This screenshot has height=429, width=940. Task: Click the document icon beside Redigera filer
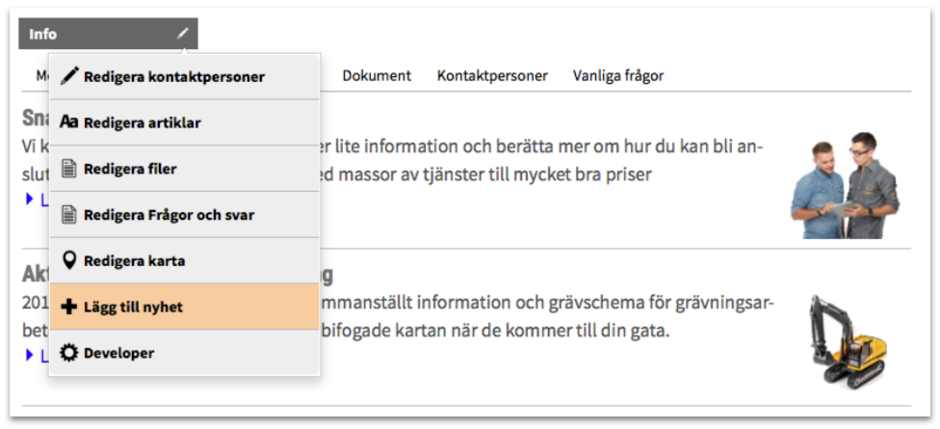coord(69,169)
